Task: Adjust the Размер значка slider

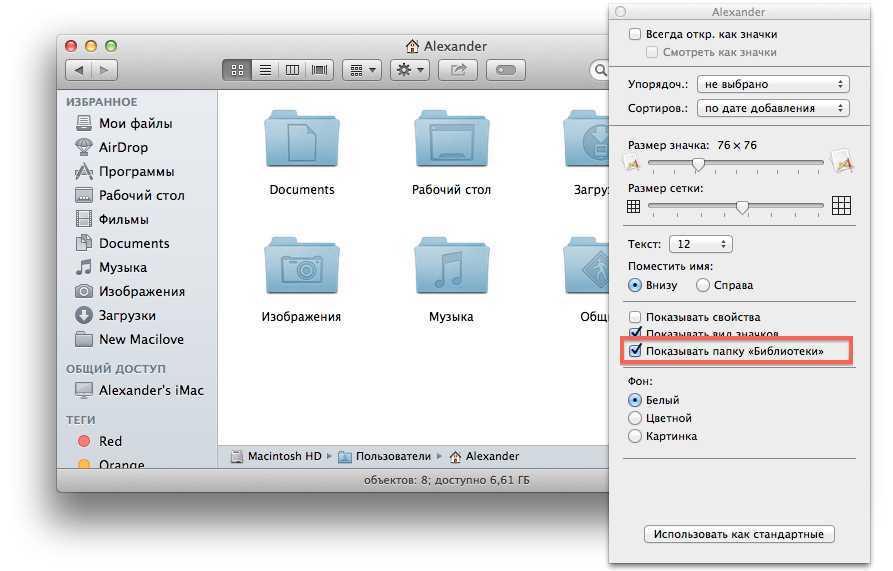Action: point(698,164)
